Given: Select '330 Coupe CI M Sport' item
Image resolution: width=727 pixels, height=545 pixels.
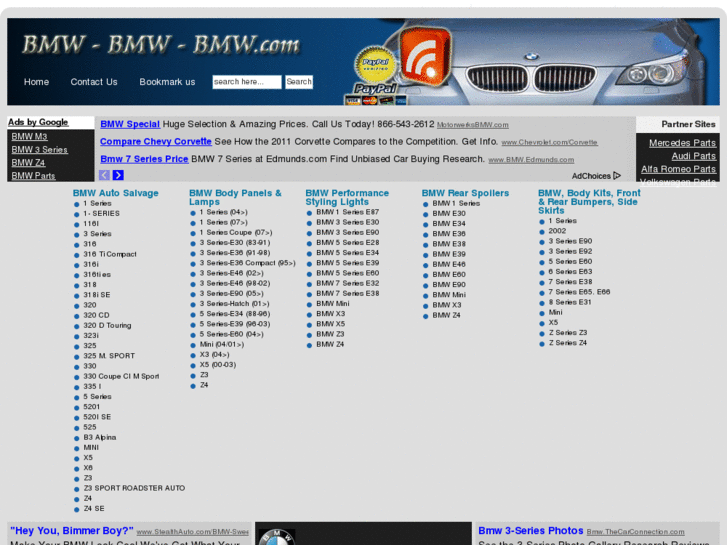Looking at the screenshot, I should [x=121, y=376].
